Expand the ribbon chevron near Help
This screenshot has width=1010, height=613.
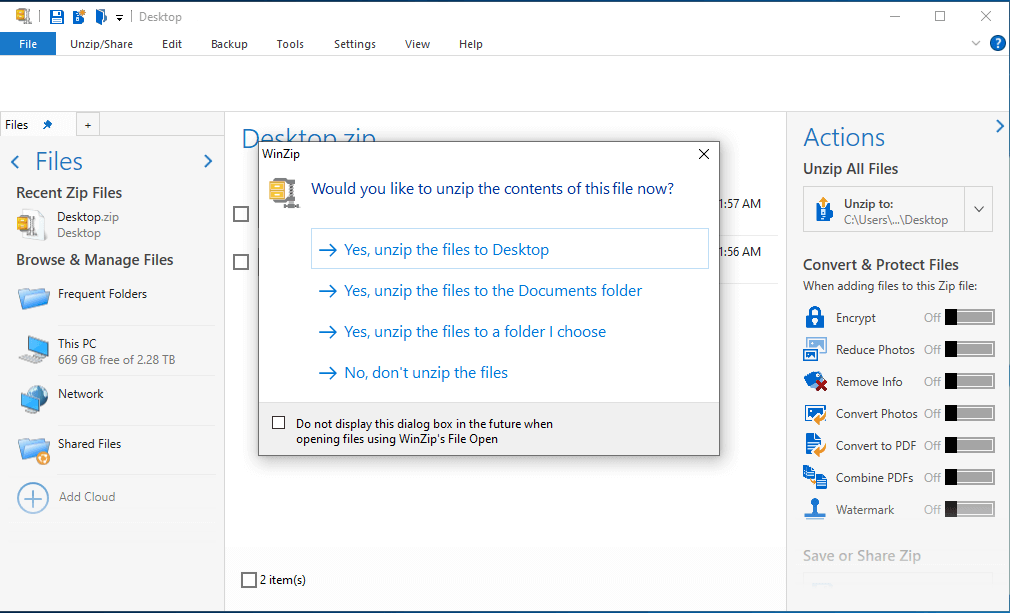click(974, 42)
